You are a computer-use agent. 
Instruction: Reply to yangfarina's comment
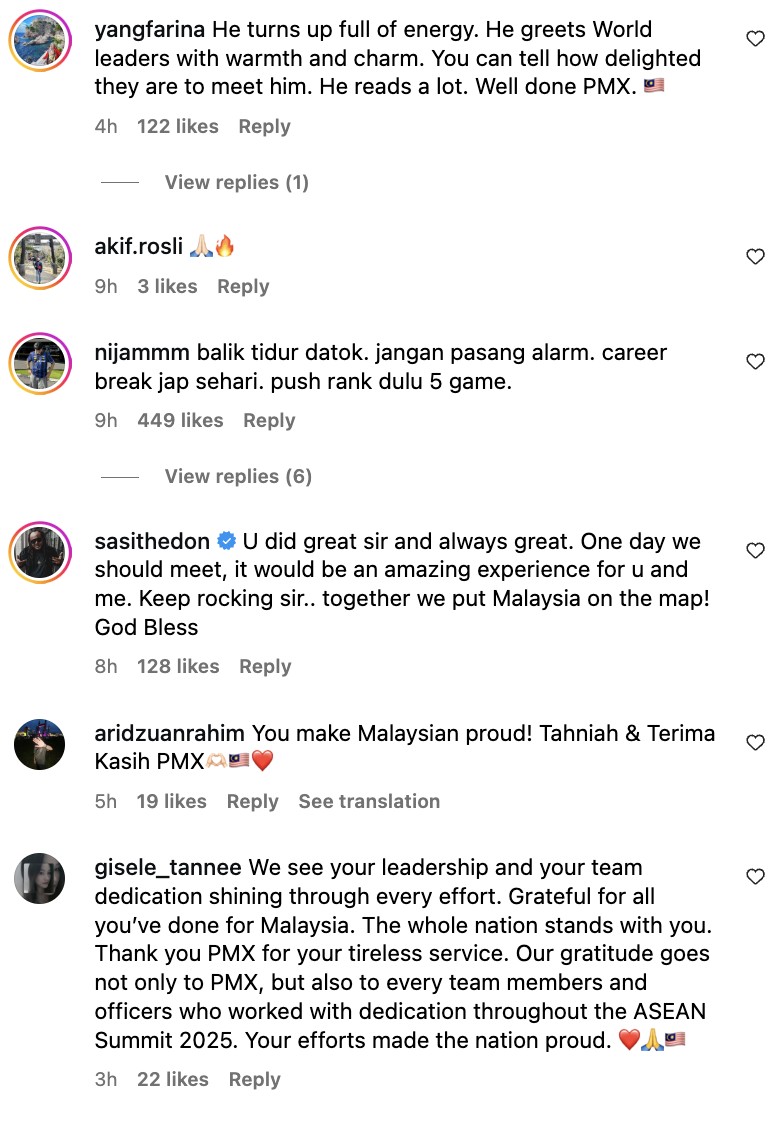[x=265, y=127]
